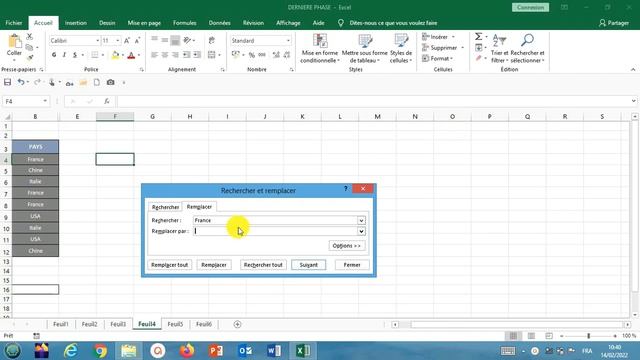Switch to the Affichage tab
This screenshot has height=360, width=640.
(288, 23)
